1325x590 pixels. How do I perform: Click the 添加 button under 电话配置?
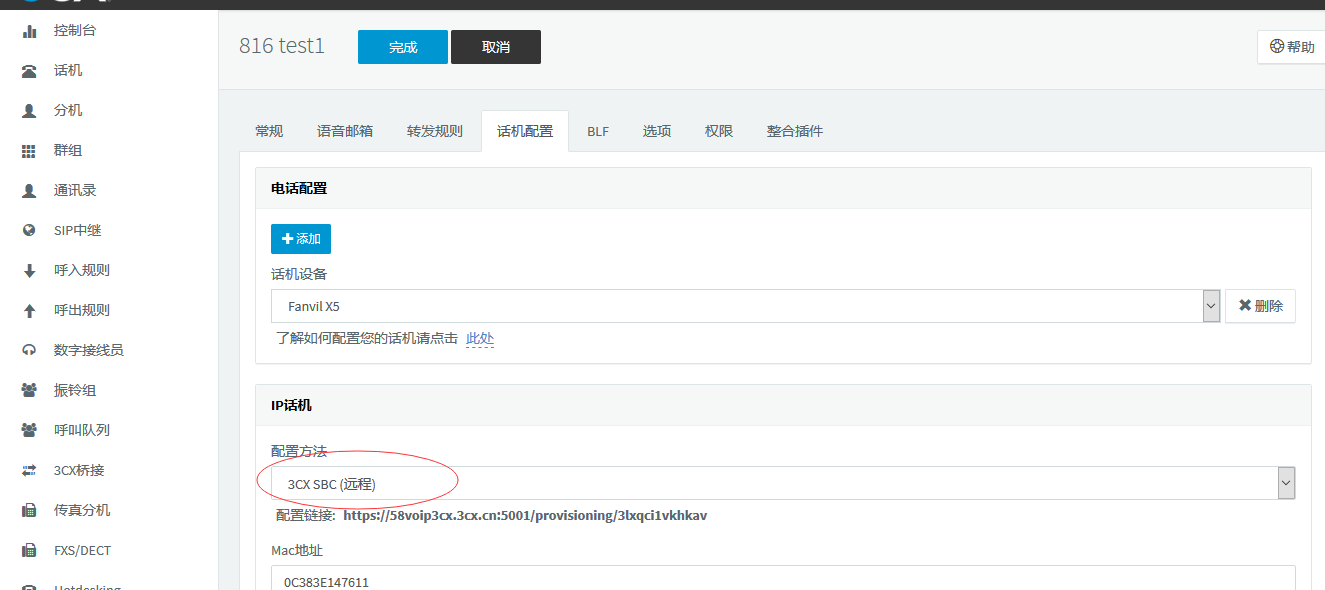tap(301, 239)
